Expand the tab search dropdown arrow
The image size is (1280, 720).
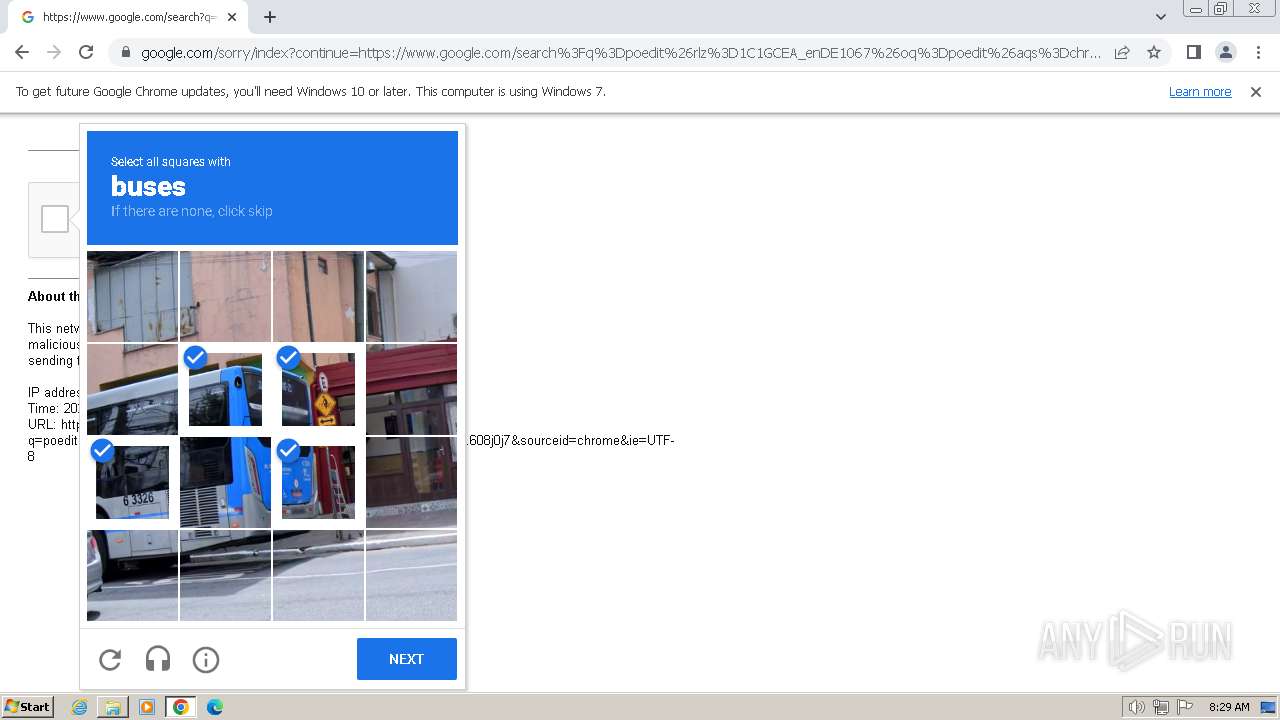1160,17
